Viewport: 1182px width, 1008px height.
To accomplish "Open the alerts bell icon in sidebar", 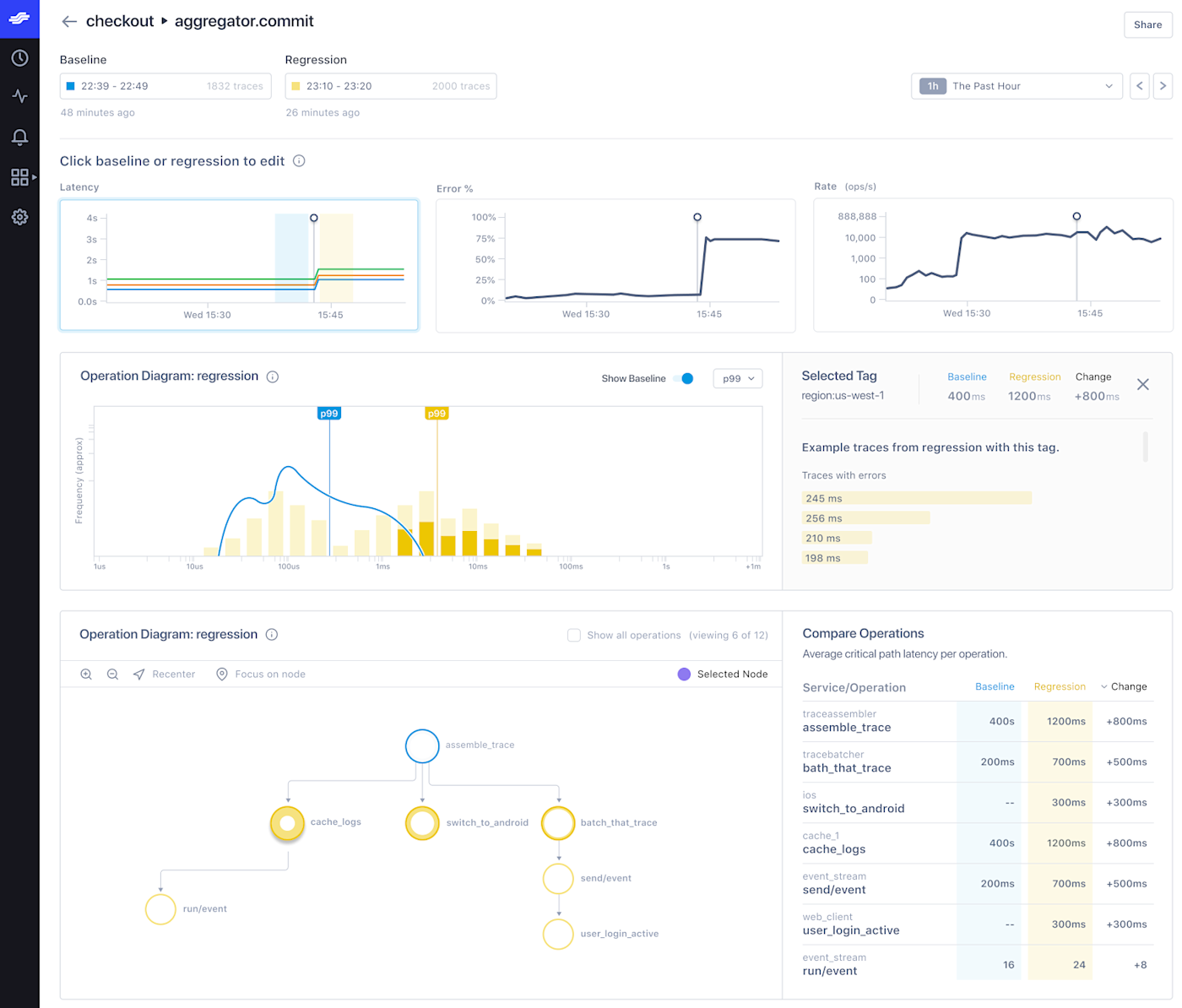I will pyautogui.click(x=19, y=137).
